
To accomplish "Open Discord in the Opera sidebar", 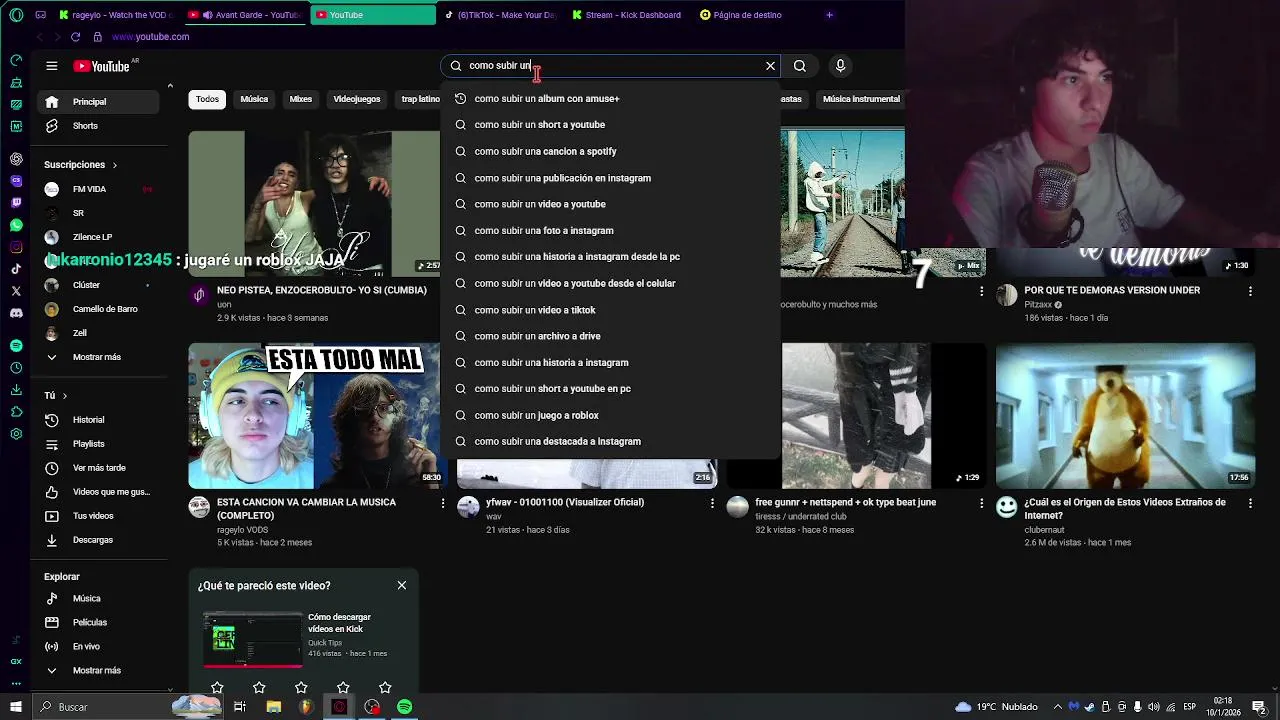I will click(x=16, y=313).
